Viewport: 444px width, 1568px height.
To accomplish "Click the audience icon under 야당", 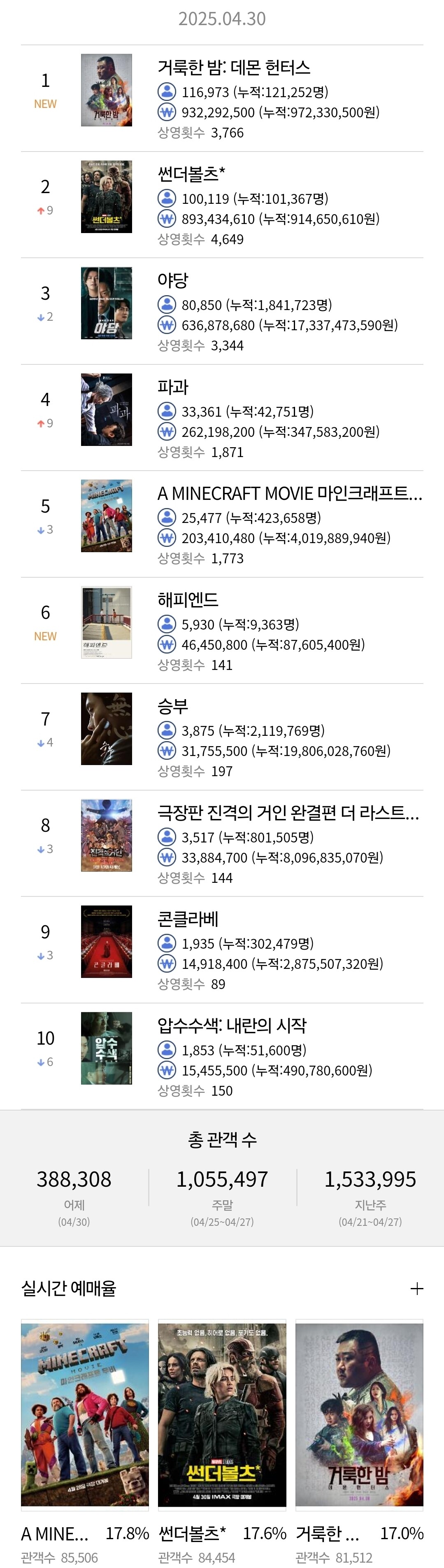I will pyautogui.click(x=167, y=305).
